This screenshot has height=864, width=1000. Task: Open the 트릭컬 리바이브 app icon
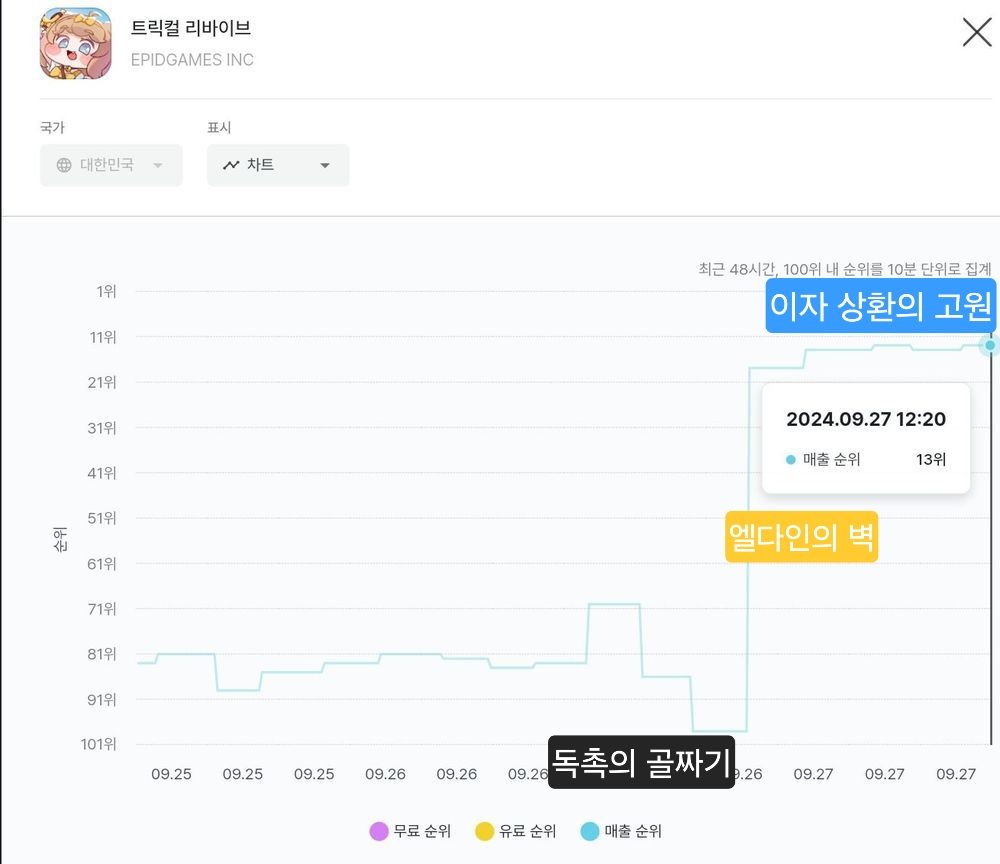coord(75,43)
